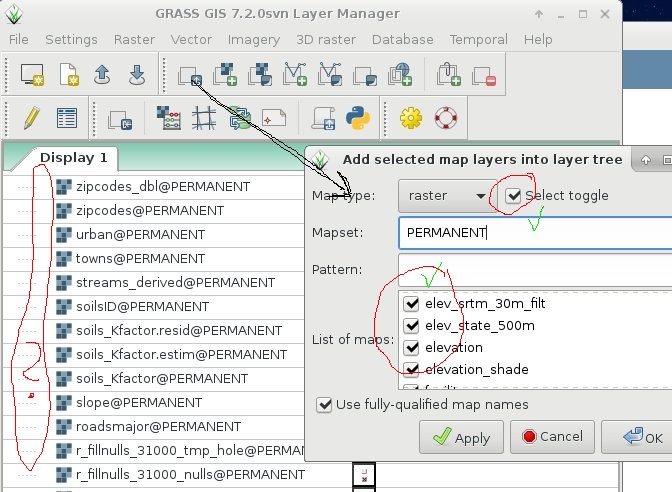Select roadsmajor@PERMANENT layer
The image size is (672, 492).
158,427
